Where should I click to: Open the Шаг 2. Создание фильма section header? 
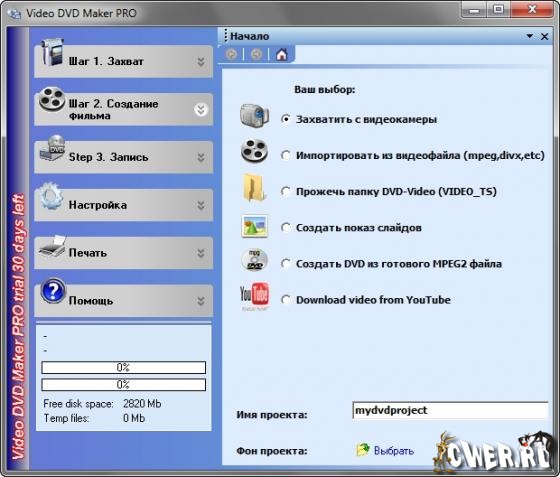coord(124,109)
